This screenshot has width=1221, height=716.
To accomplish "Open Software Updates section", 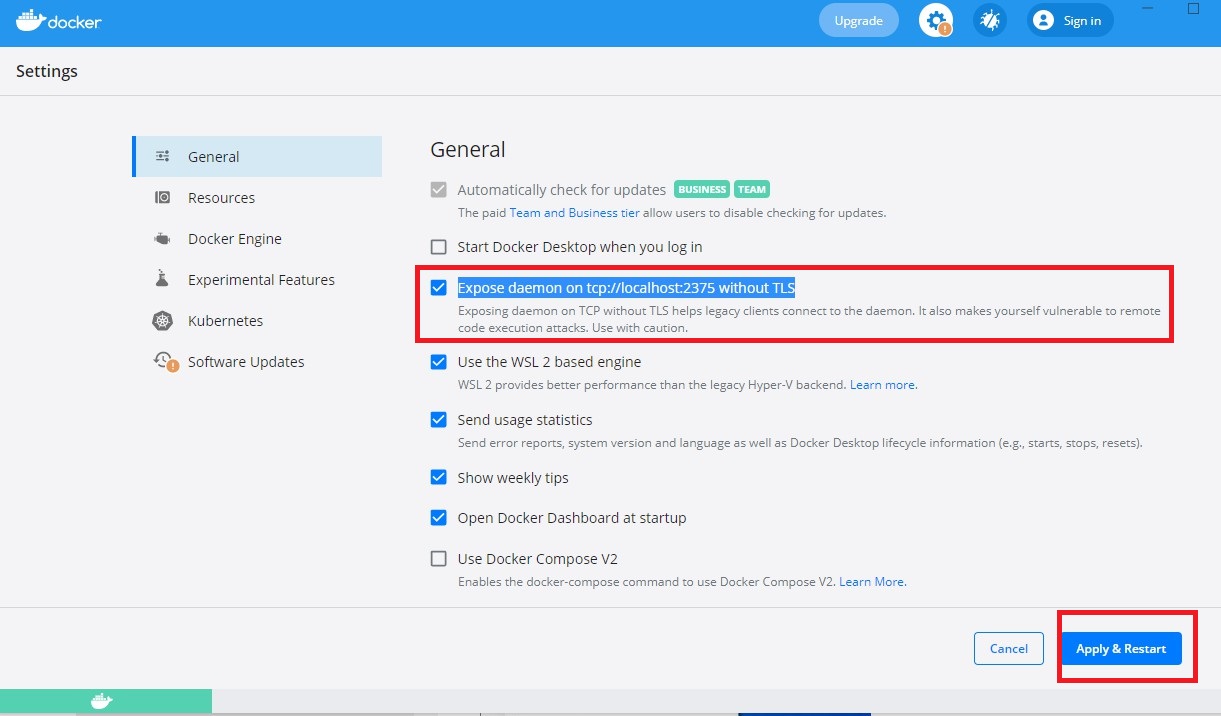I will tap(257, 362).
